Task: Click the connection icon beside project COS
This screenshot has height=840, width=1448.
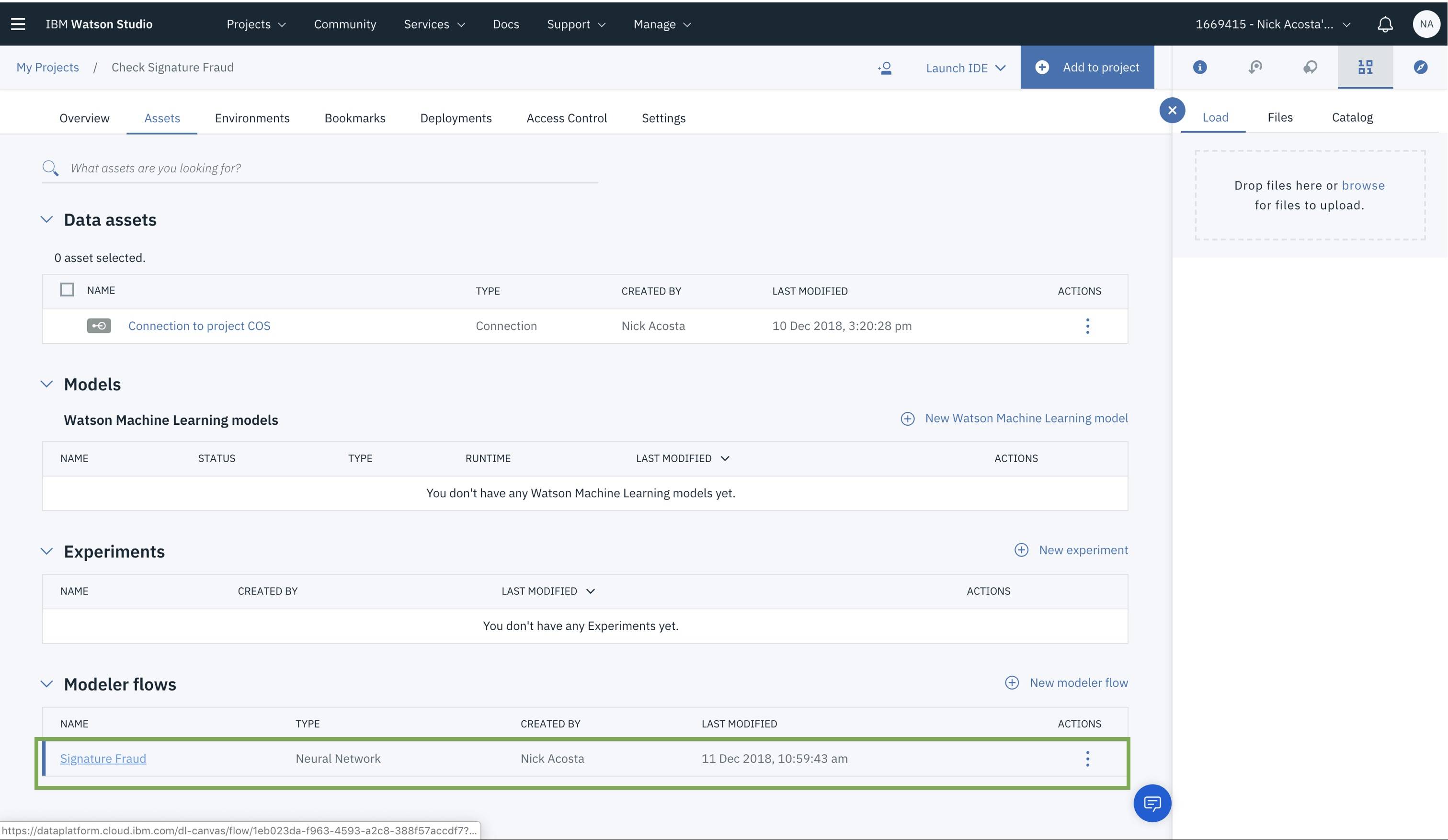Action: click(99, 326)
